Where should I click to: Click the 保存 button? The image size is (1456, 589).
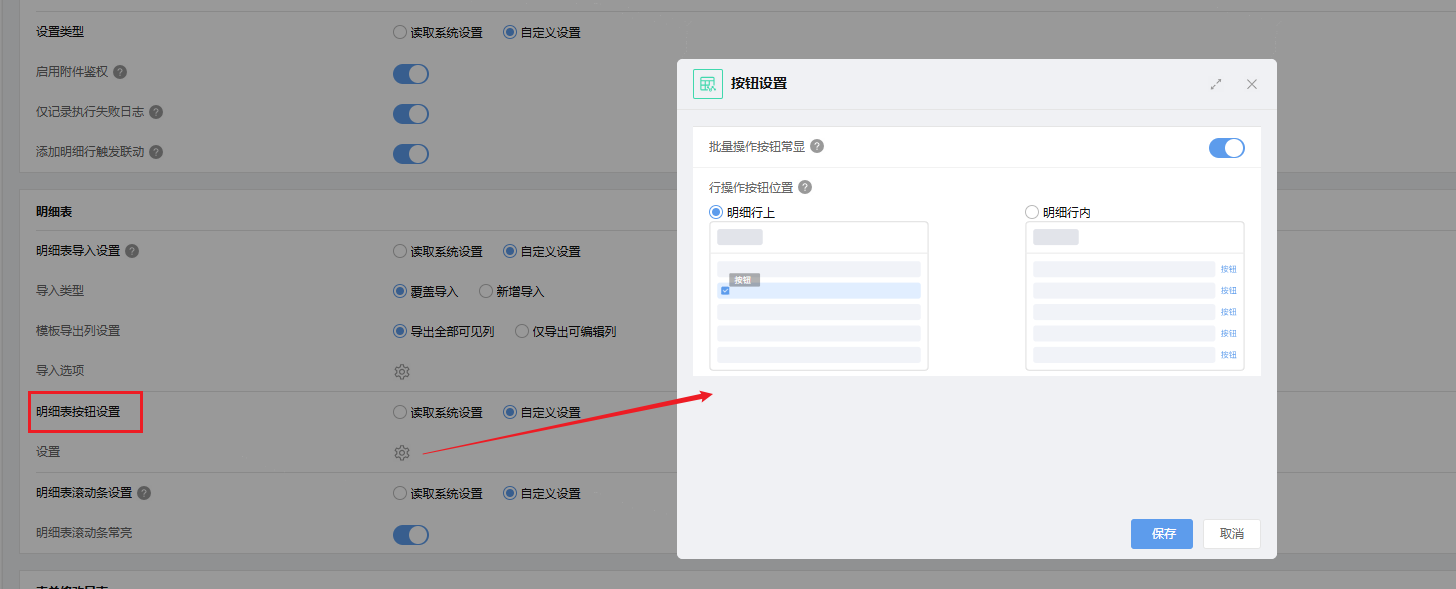[x=1164, y=534]
